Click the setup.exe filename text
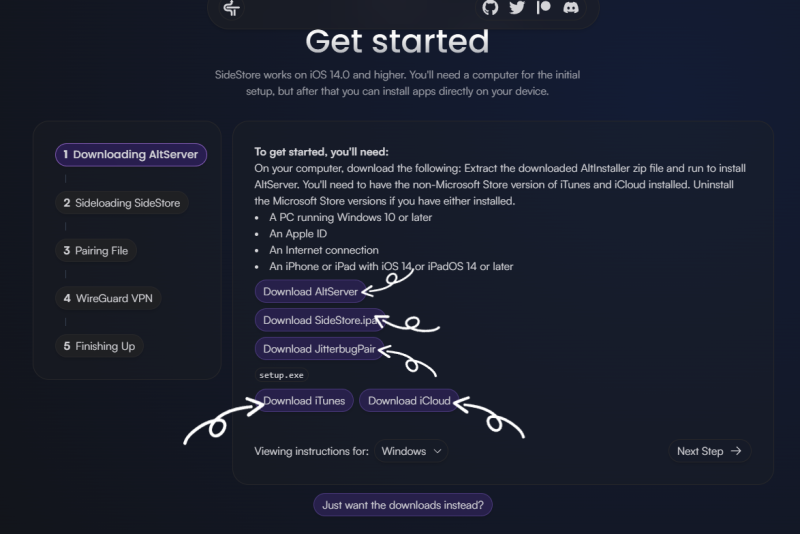 coord(281,375)
